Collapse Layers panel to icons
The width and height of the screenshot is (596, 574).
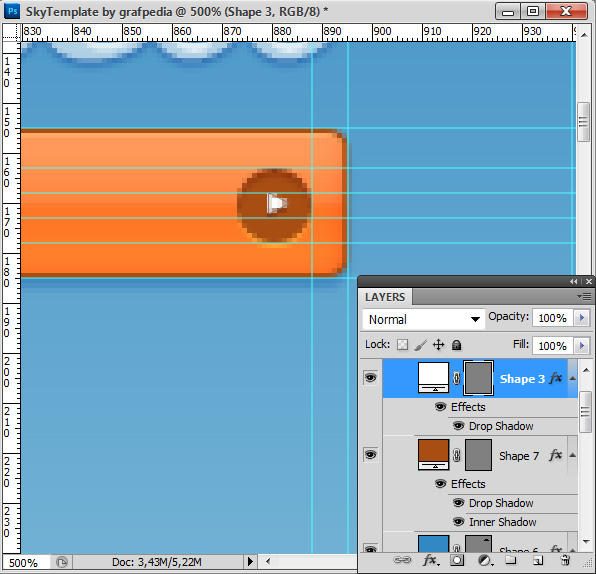pos(574,281)
